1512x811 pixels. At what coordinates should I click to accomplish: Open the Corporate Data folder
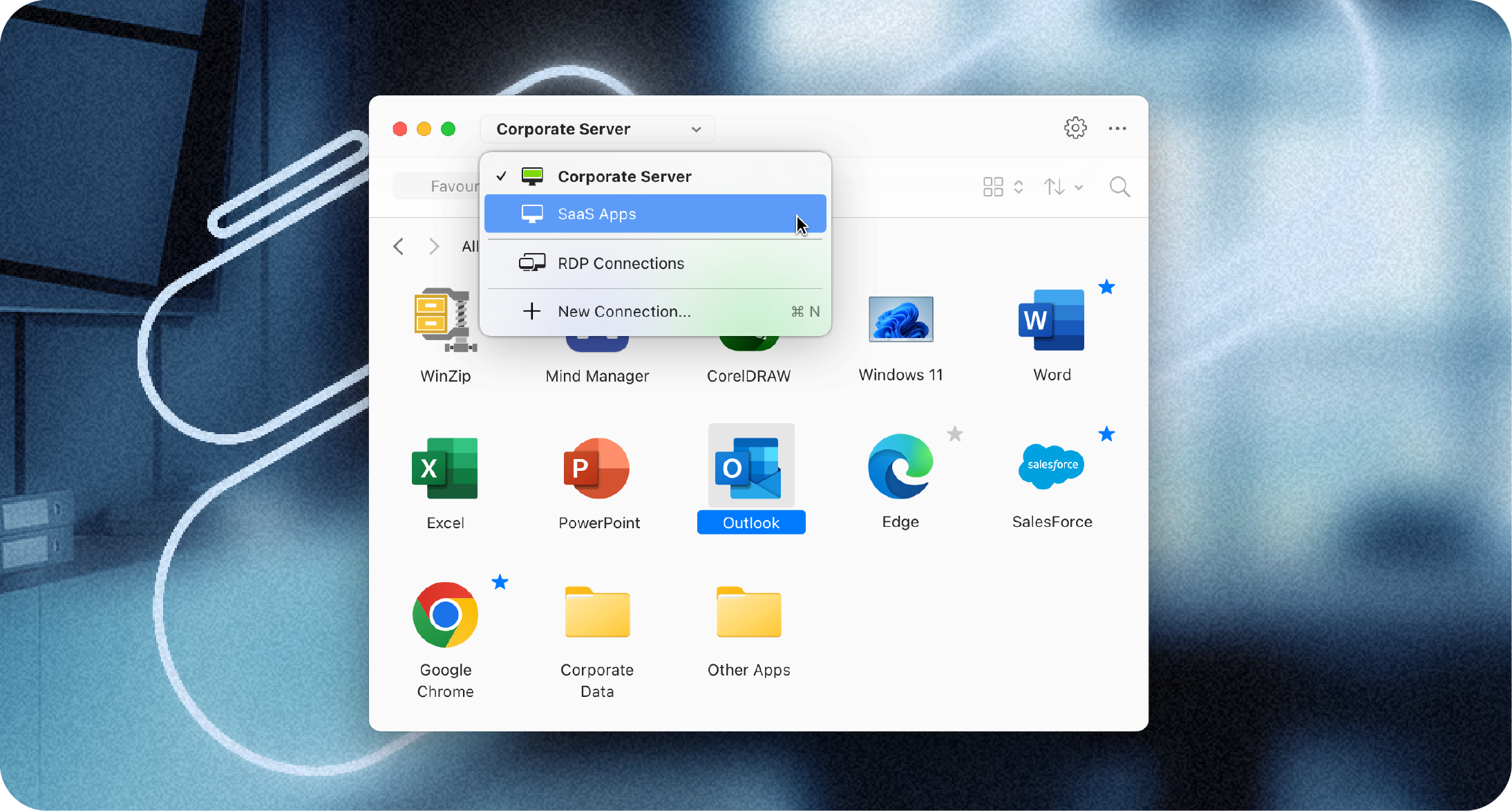coord(597,612)
